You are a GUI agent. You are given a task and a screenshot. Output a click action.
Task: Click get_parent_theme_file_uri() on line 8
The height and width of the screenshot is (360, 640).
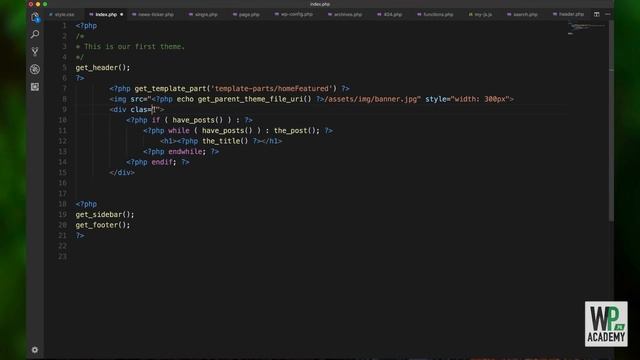click(254, 99)
